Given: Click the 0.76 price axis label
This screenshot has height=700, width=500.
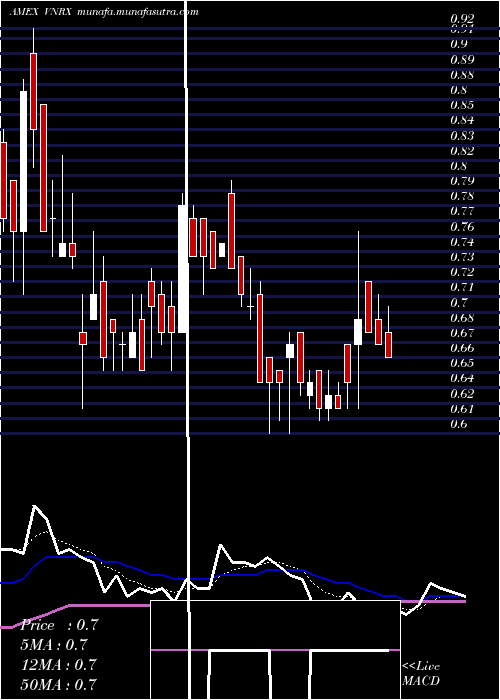Looking at the screenshot, I should pos(462,227).
